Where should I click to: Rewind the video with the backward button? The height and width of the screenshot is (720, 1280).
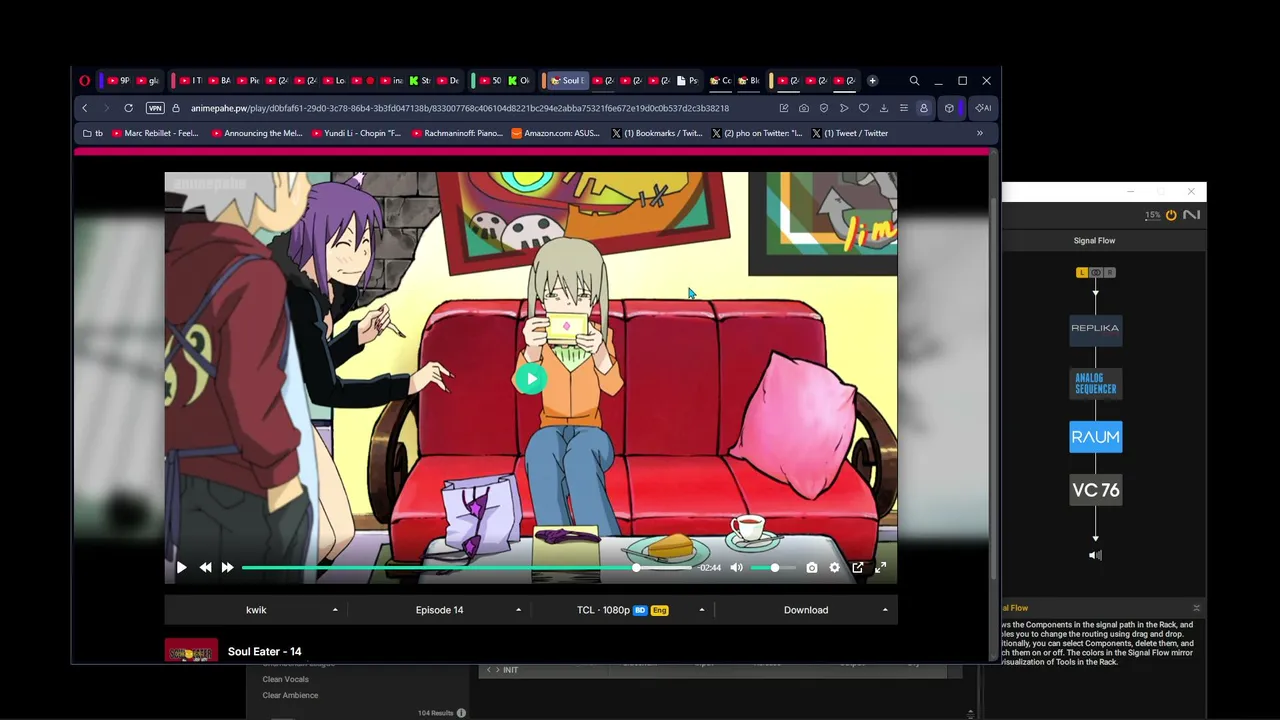(205, 568)
